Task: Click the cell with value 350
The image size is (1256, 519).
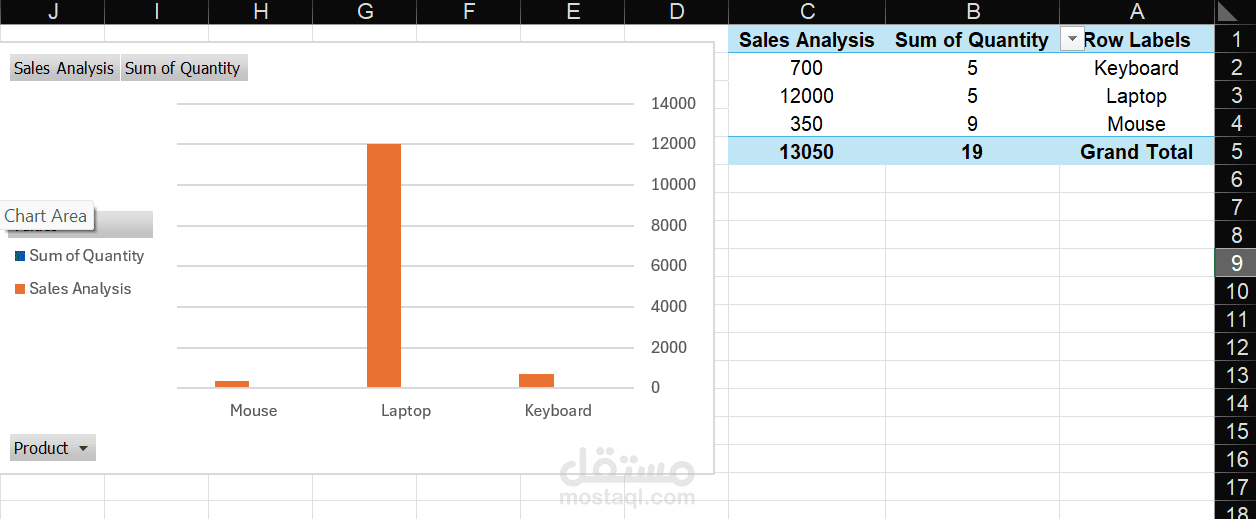Action: pyautogui.click(x=807, y=124)
